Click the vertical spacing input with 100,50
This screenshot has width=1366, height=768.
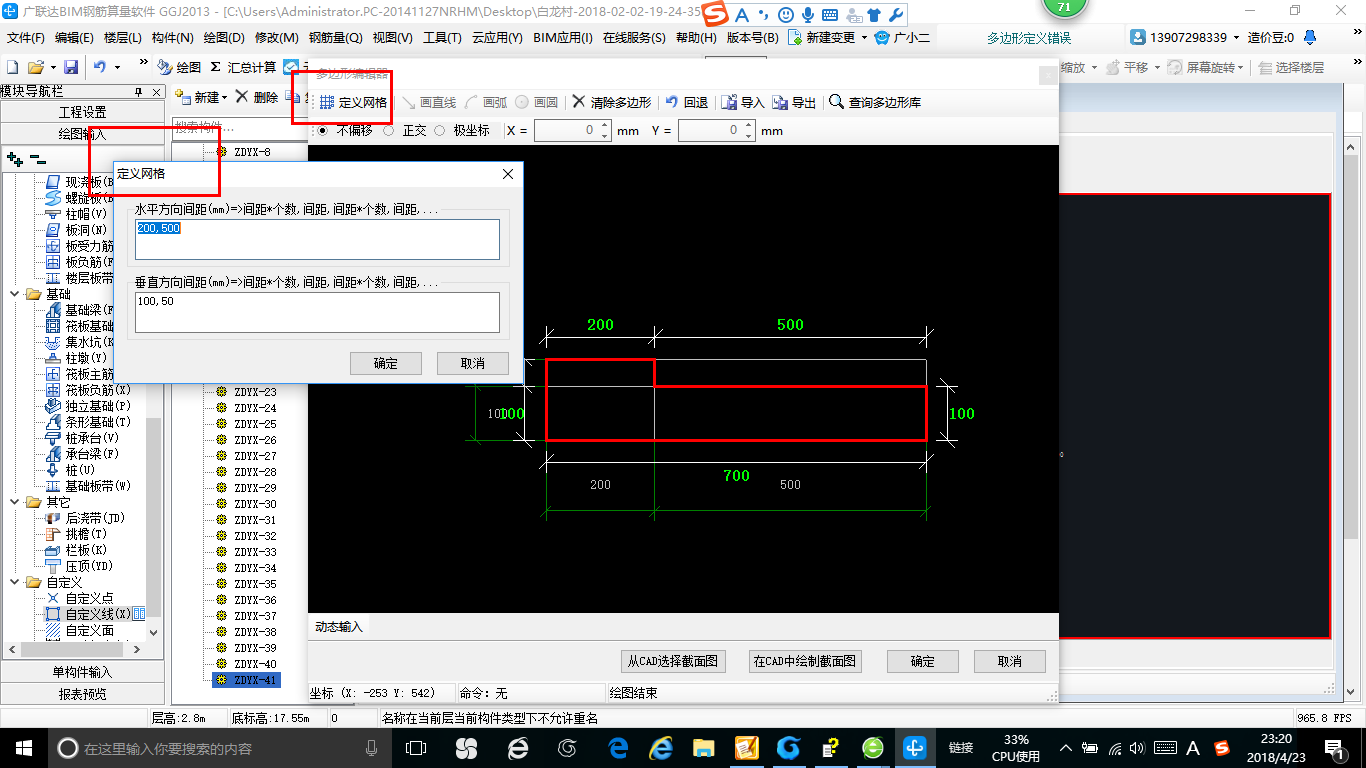[318, 312]
